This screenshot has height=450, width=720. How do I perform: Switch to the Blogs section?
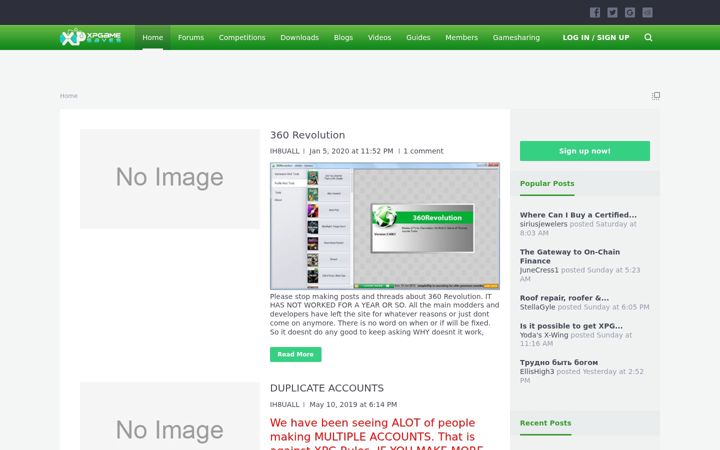coord(343,38)
